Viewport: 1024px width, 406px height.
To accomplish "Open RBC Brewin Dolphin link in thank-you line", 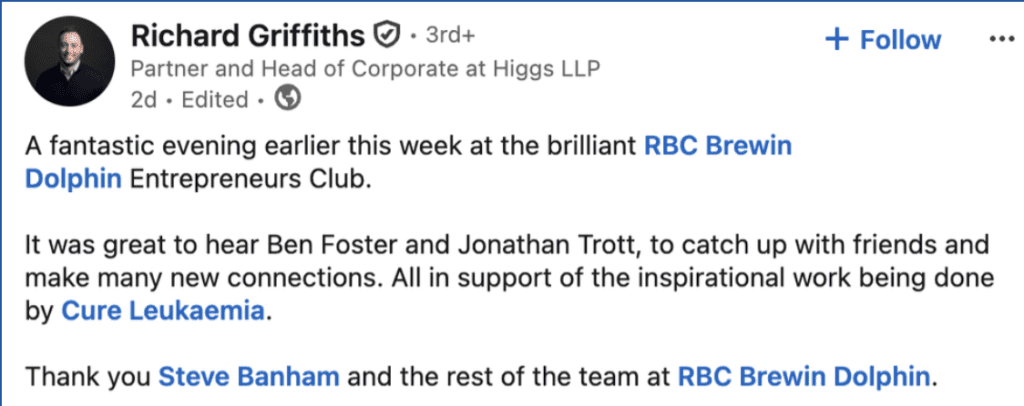I will coord(805,378).
